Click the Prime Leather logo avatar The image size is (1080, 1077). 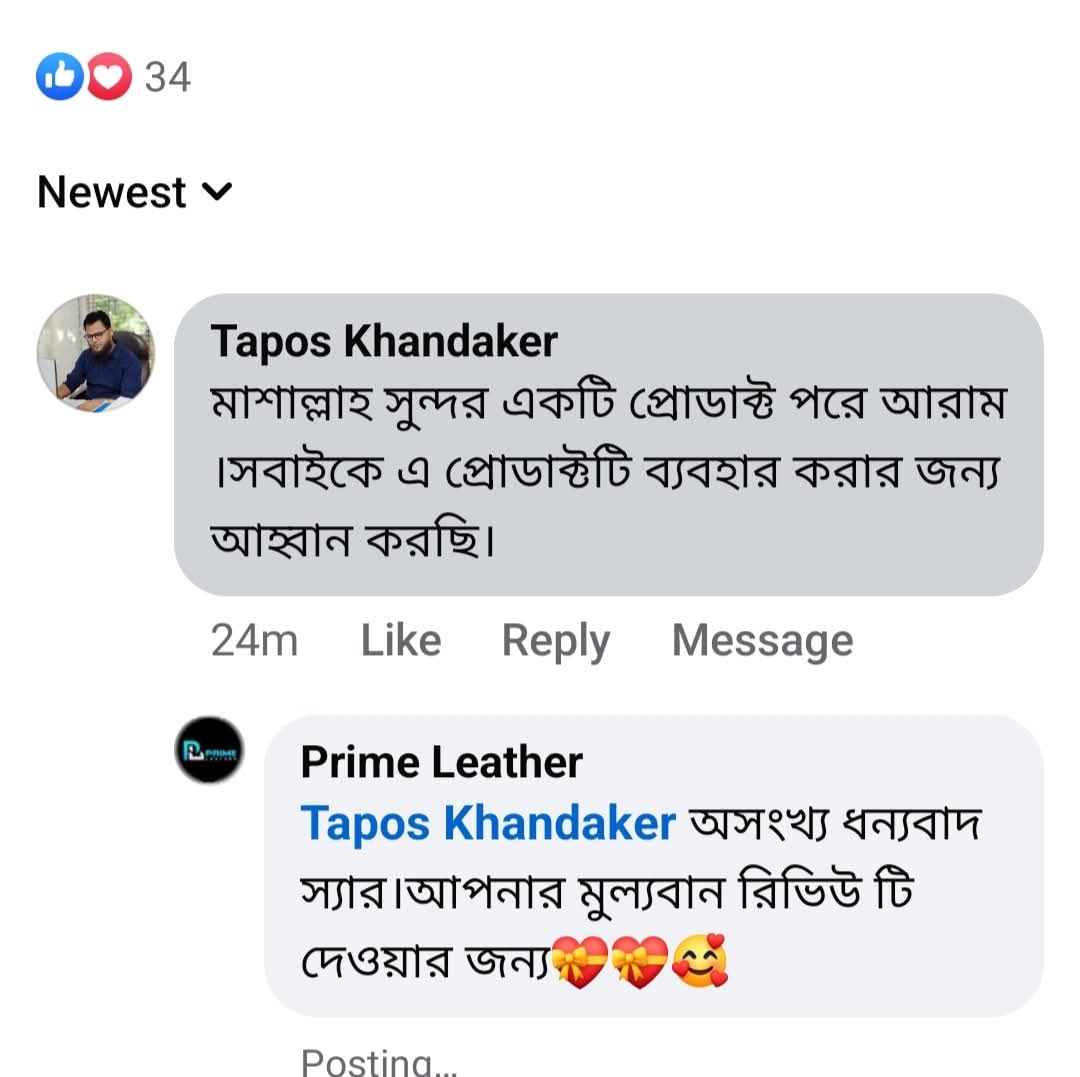coord(209,749)
